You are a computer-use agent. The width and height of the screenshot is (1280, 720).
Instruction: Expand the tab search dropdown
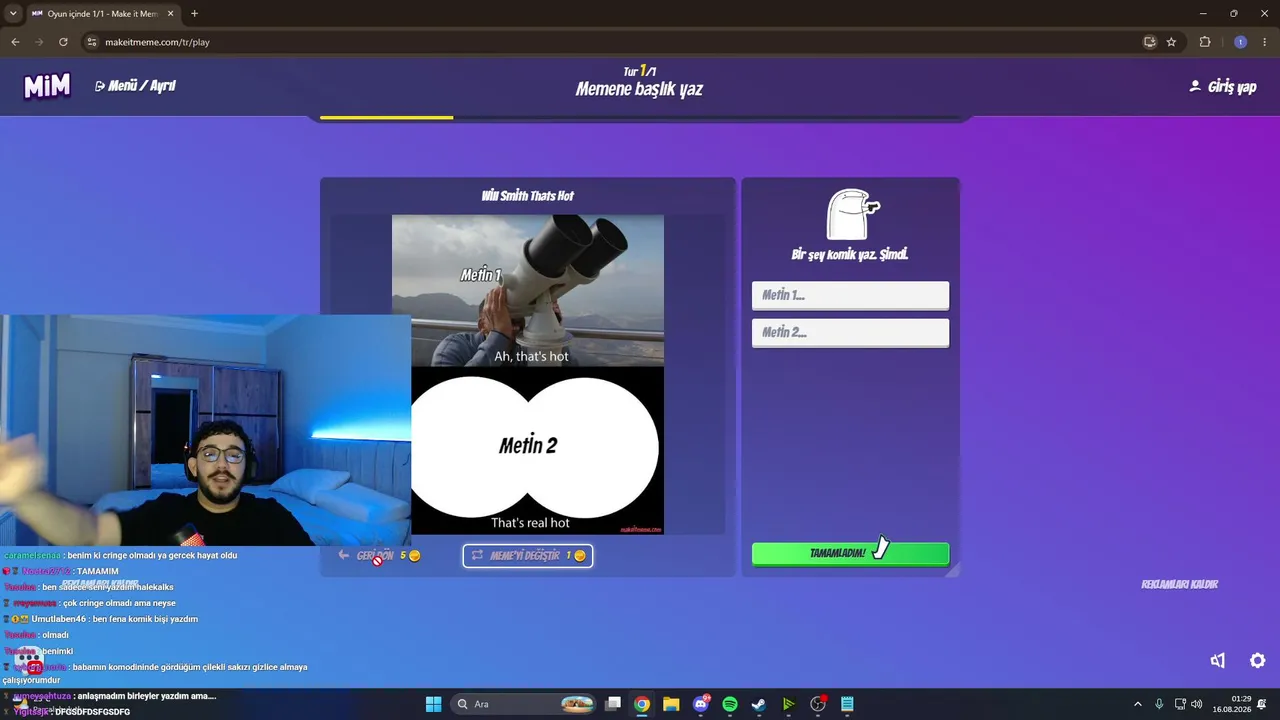click(x=13, y=14)
